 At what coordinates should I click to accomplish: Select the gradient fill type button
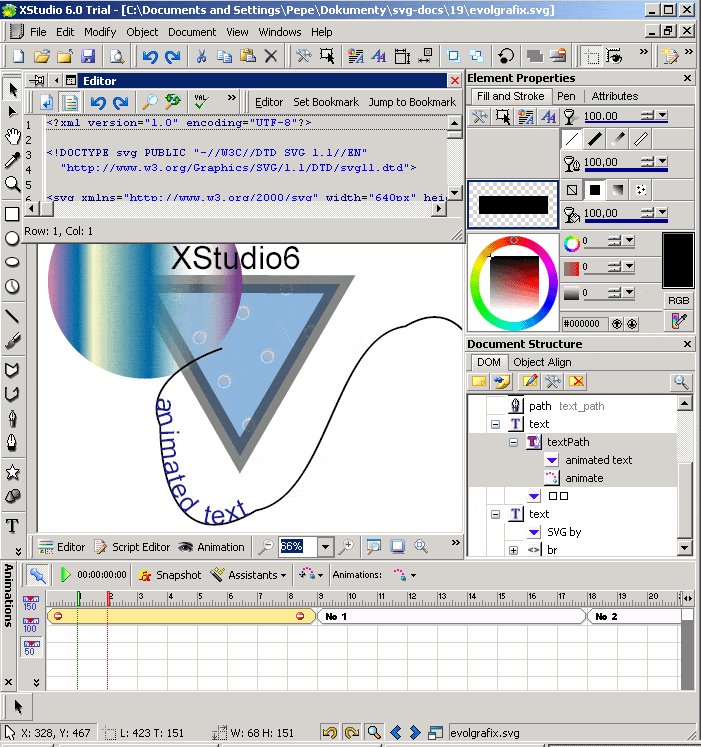[x=618, y=190]
